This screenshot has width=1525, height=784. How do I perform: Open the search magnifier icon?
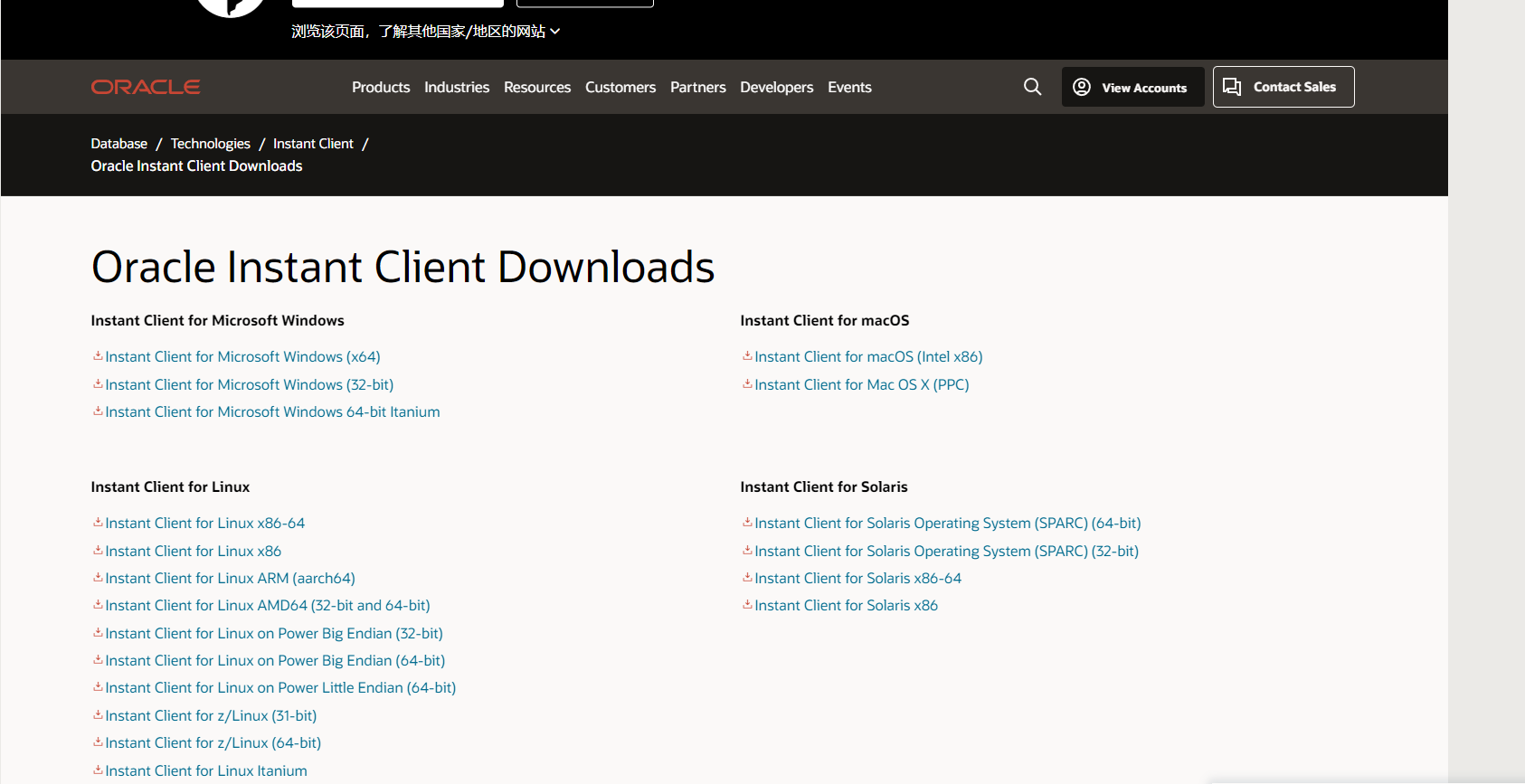click(x=1032, y=87)
